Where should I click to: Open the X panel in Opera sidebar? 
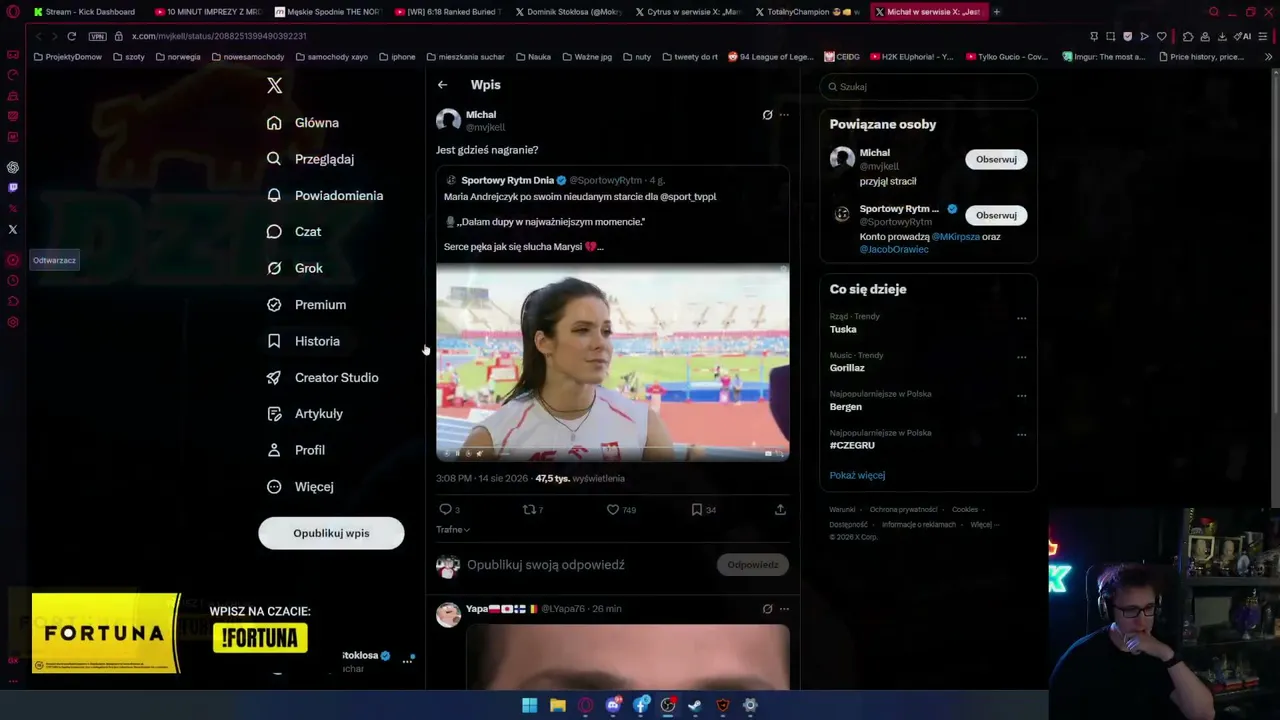tap(13, 229)
